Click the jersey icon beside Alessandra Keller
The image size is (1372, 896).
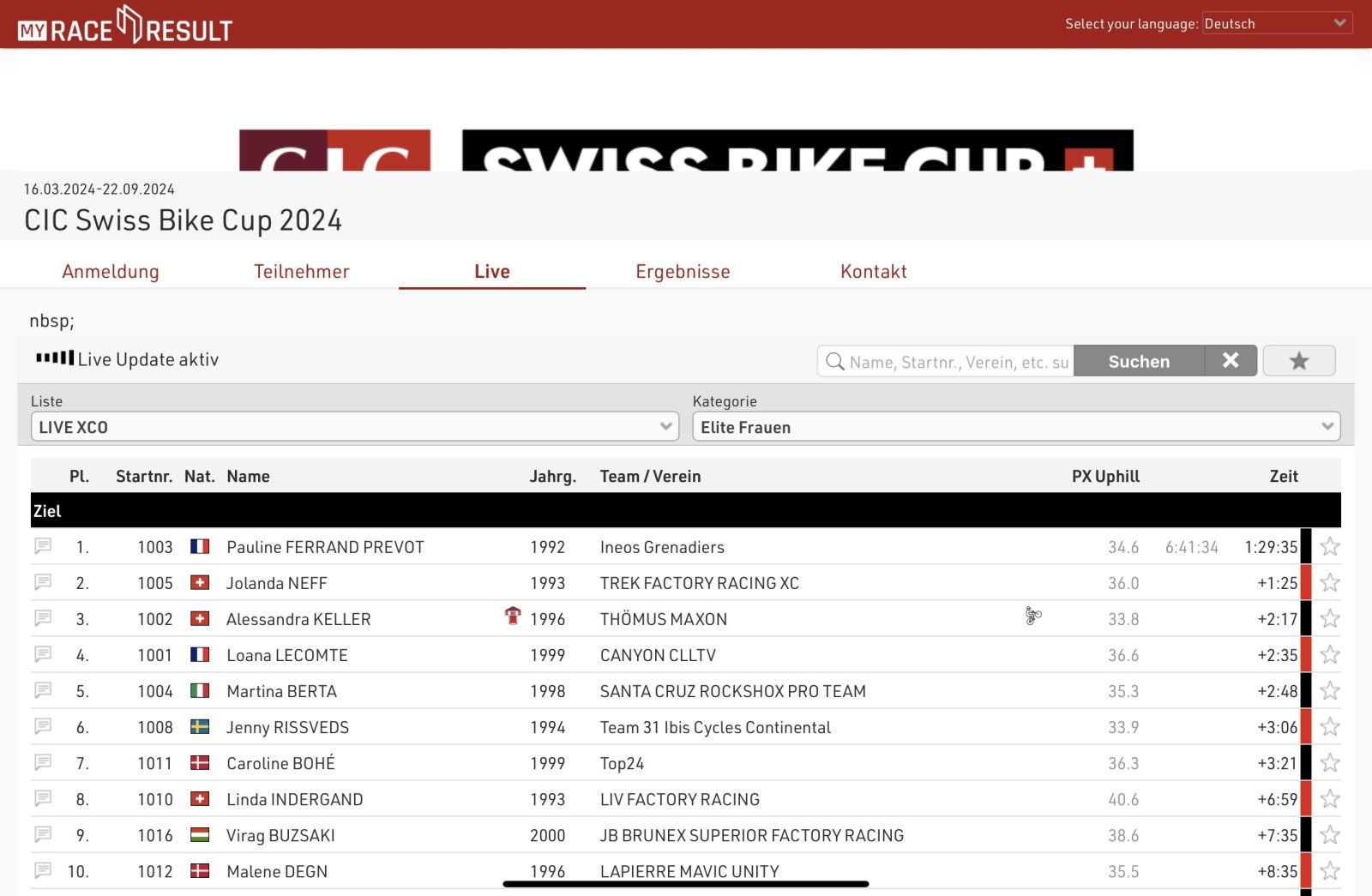[513, 616]
